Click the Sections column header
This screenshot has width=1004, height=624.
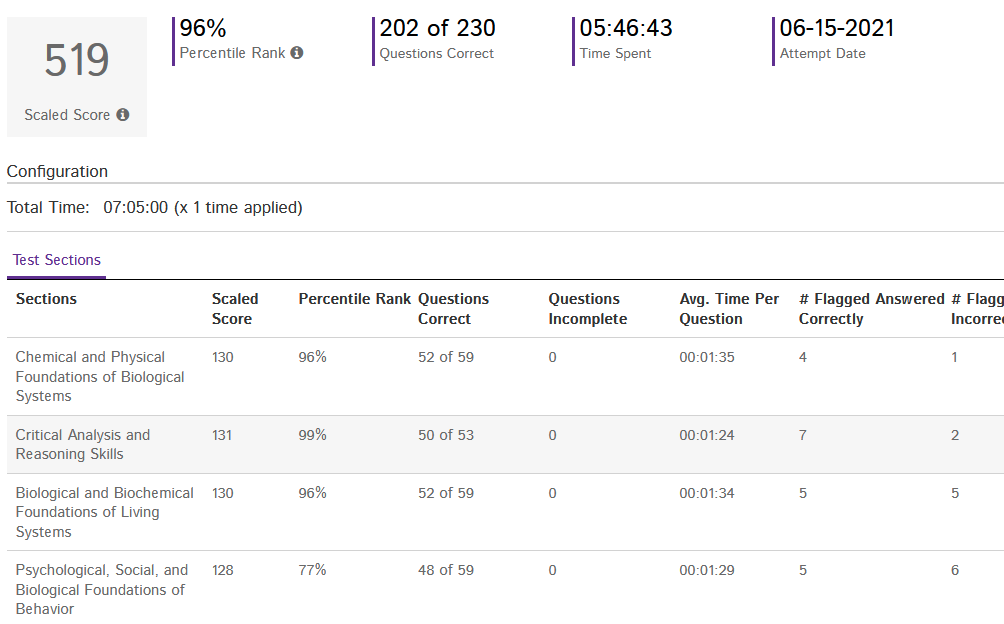coord(46,299)
